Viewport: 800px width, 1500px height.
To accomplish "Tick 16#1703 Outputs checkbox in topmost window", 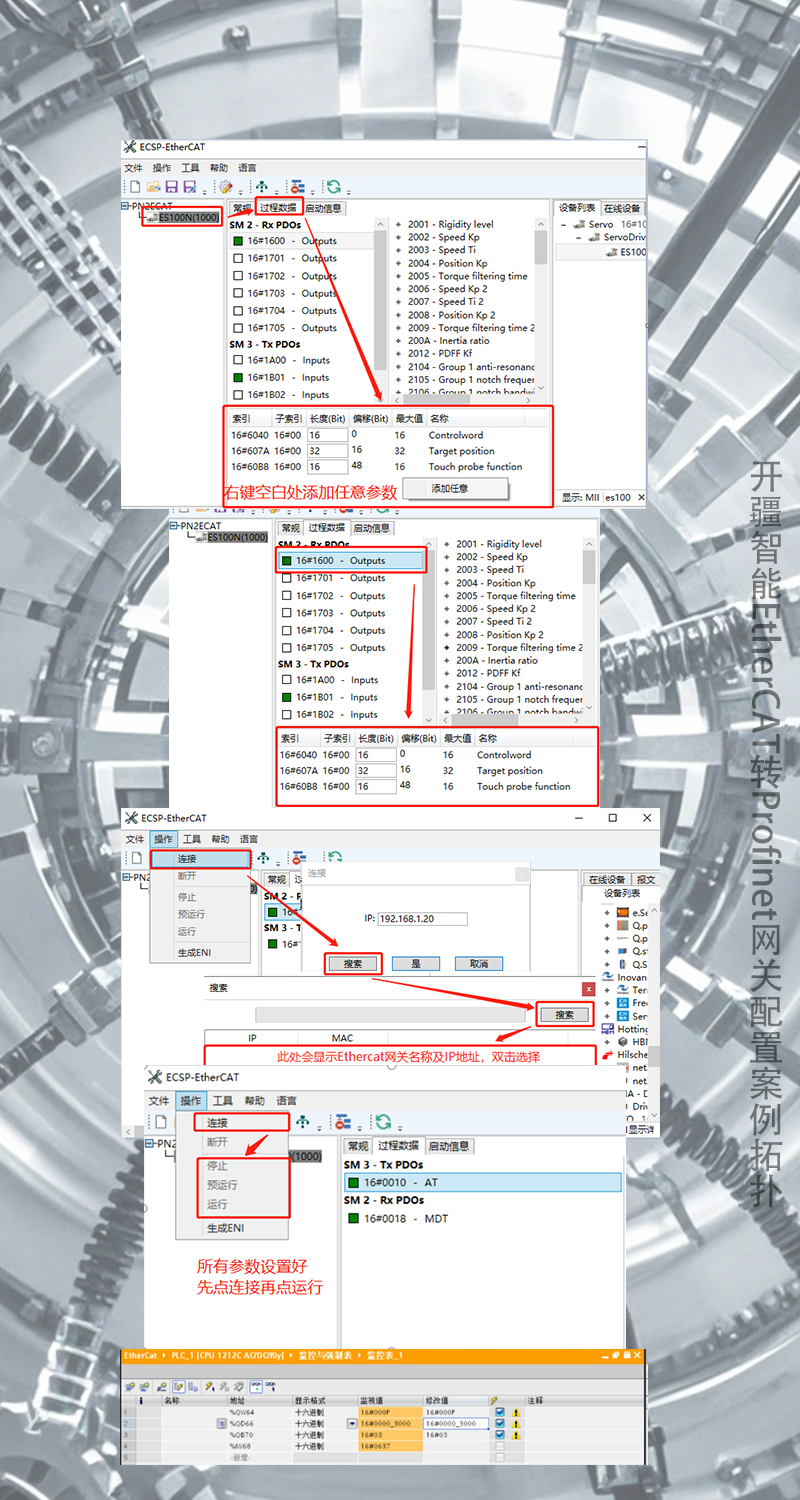I will [238, 293].
